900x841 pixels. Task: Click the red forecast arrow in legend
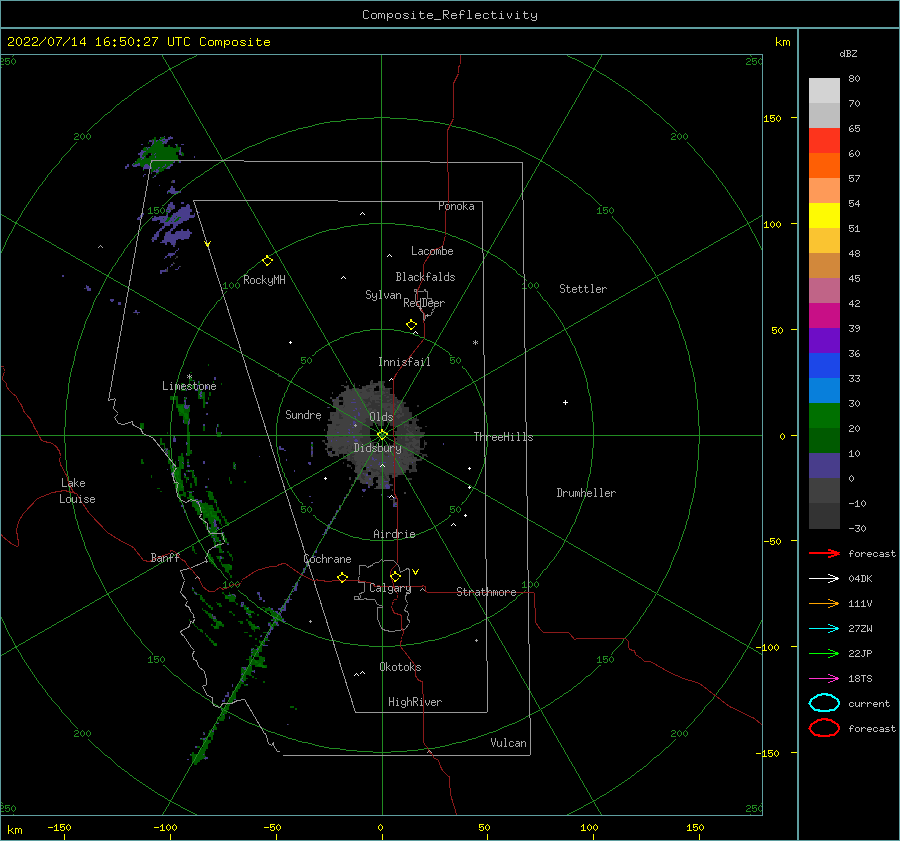(x=824, y=553)
